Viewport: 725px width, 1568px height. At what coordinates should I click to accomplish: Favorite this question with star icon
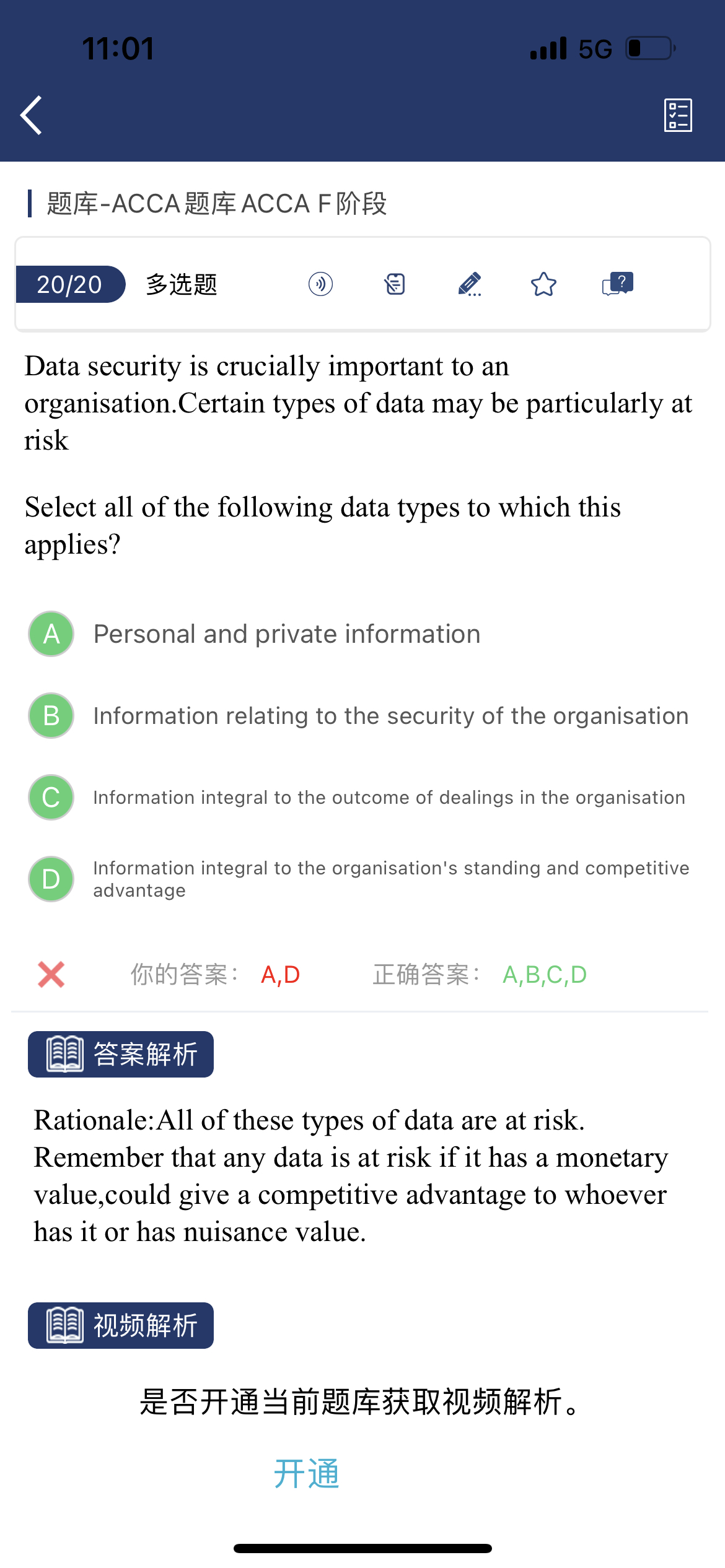[x=543, y=284]
